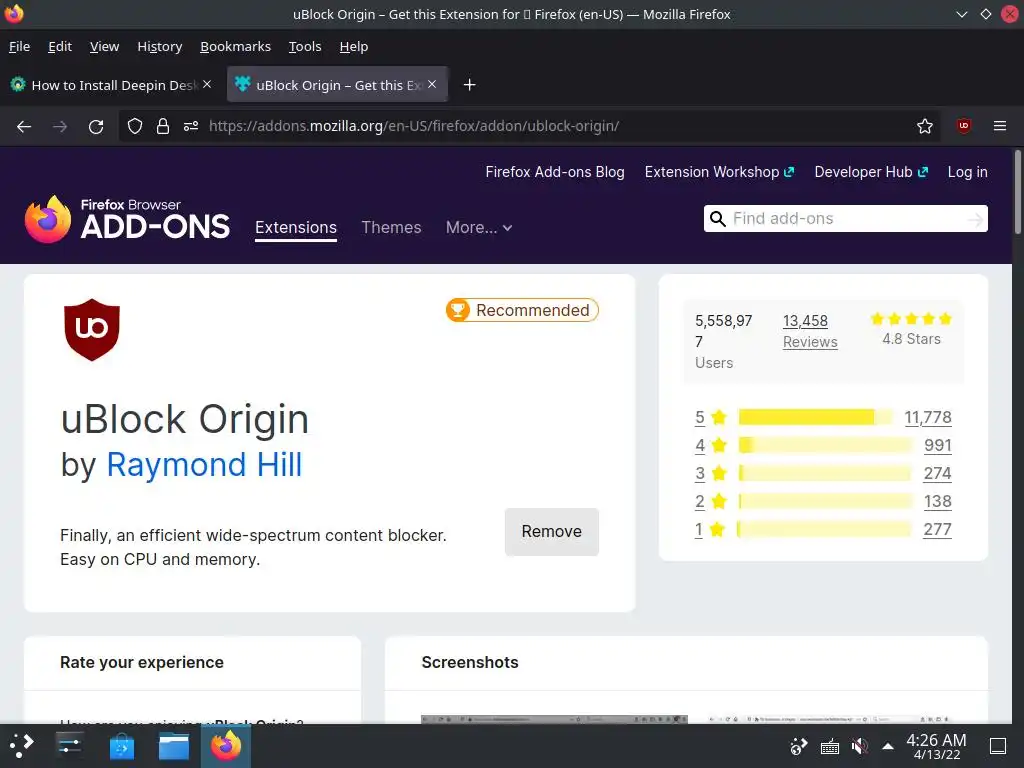Click the Recommended badge
Image resolution: width=1024 pixels, height=768 pixels.
522,310
